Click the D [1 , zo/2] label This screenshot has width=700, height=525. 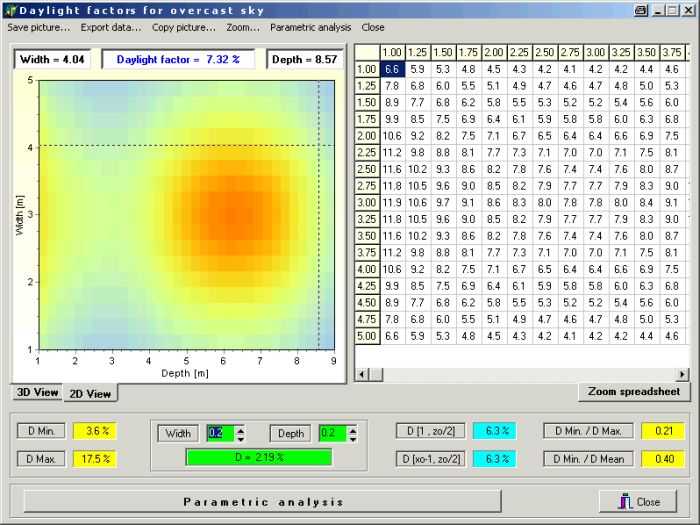430,431
